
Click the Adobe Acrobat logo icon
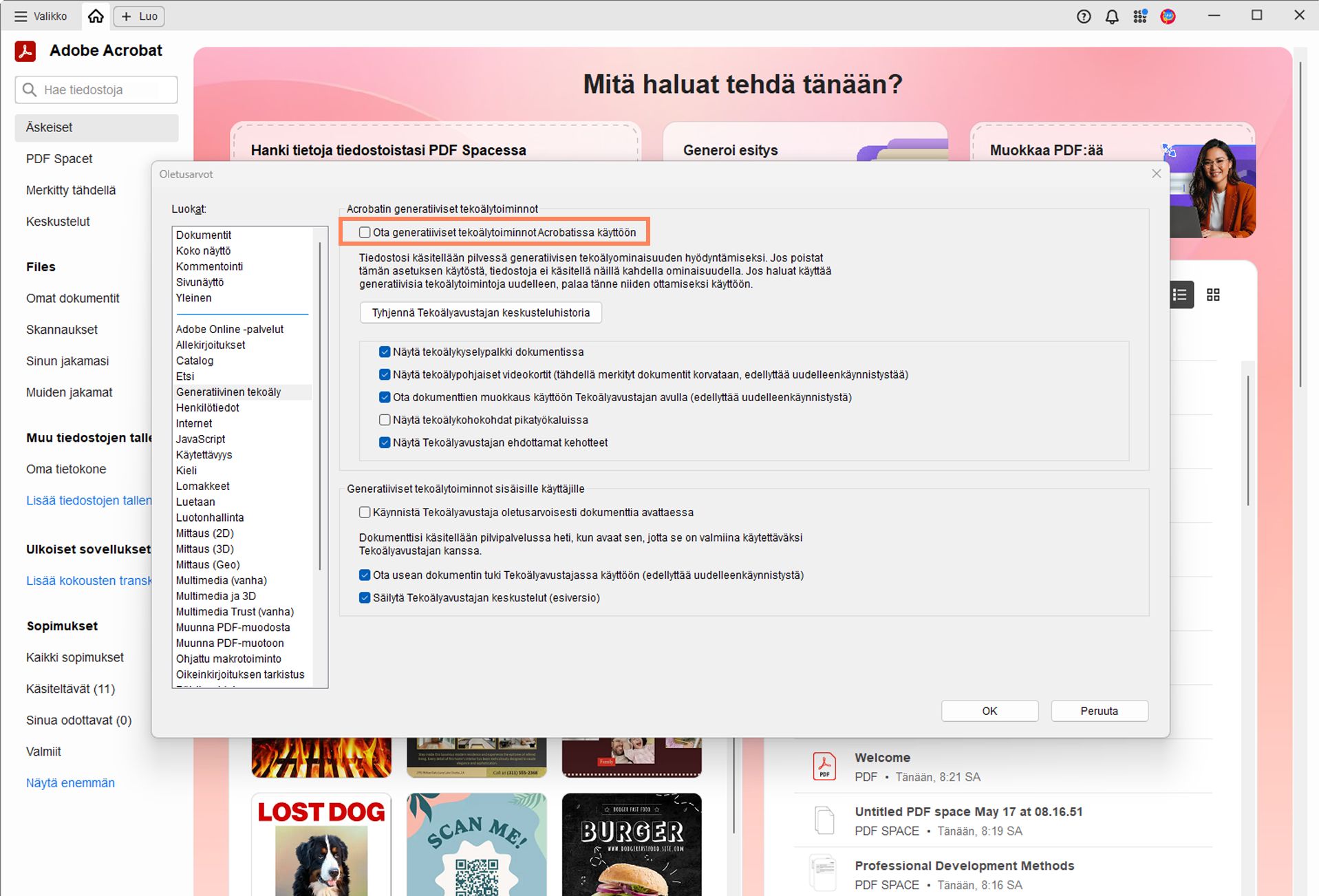25,51
